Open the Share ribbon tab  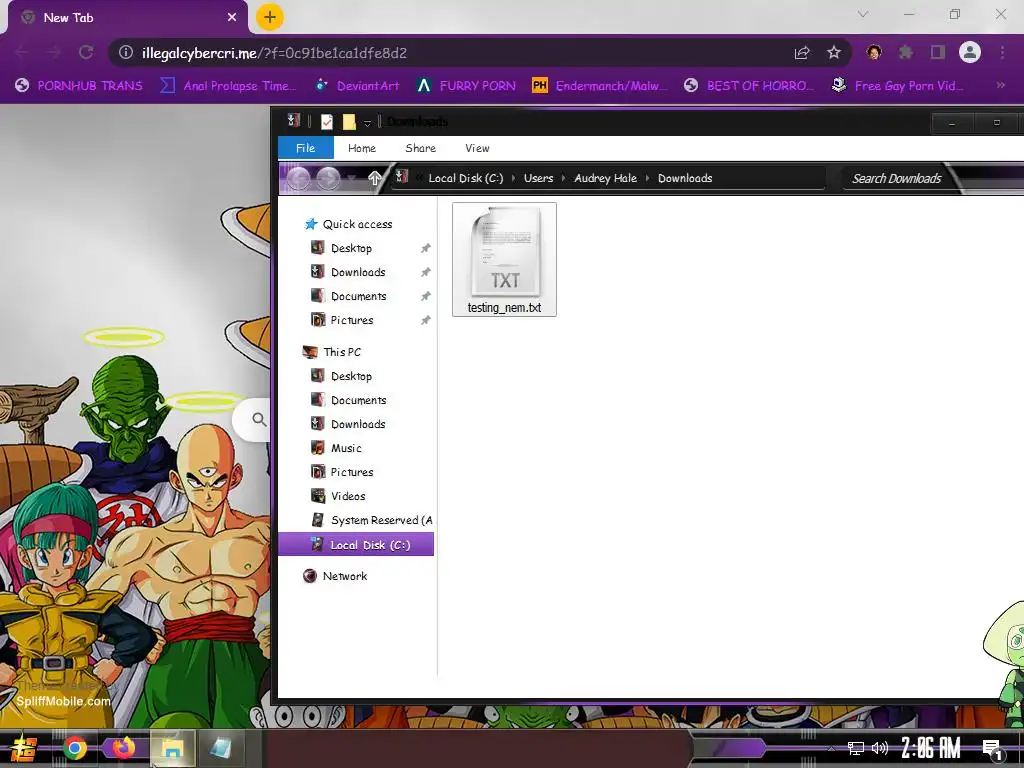tap(421, 148)
